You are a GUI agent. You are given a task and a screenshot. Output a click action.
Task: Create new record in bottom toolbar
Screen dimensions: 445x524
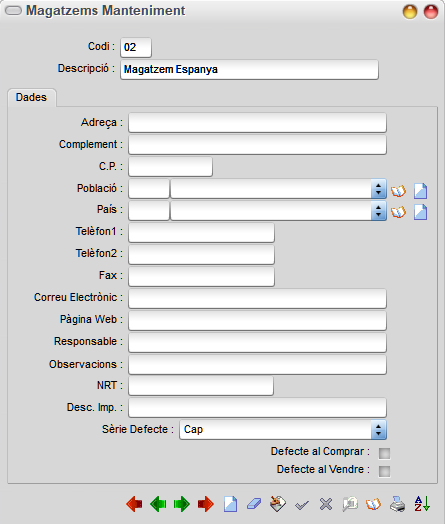click(230, 504)
